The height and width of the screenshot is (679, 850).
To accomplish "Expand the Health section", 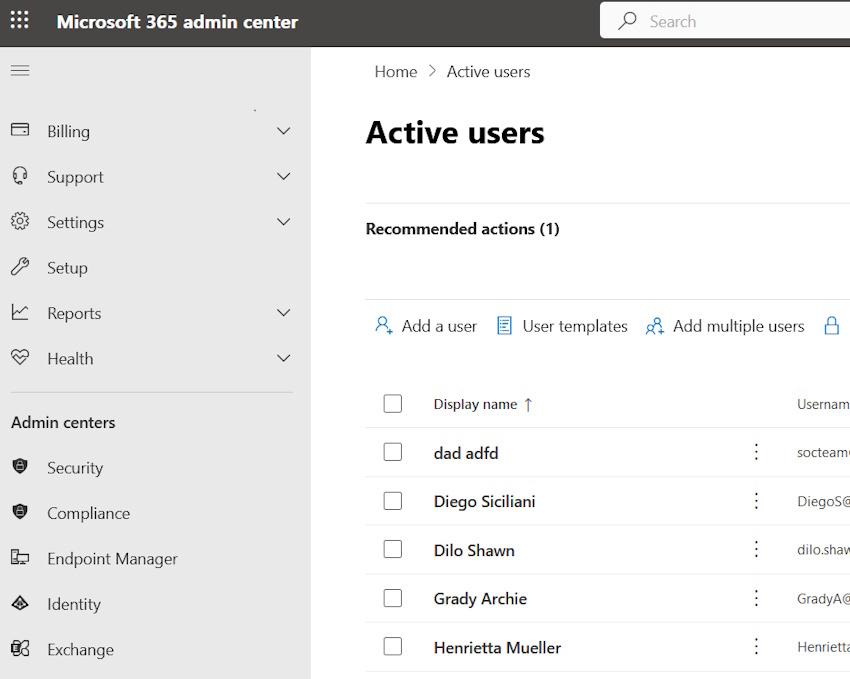I will (x=283, y=358).
